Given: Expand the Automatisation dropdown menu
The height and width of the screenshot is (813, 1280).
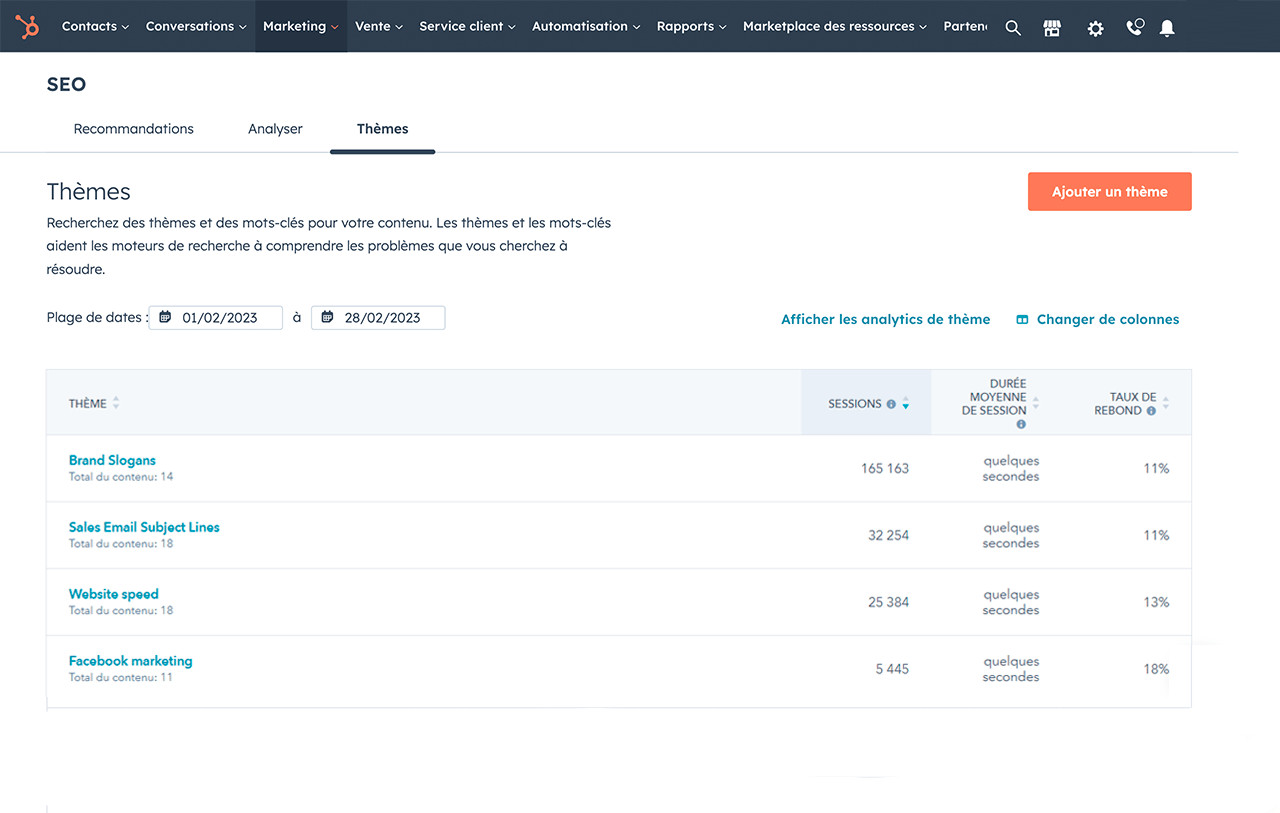Looking at the screenshot, I should point(586,27).
